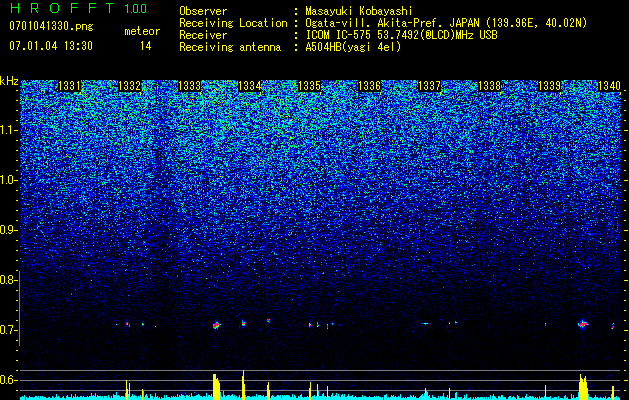
Task: Click the tallest yellow power spike near 1334
Action: pos(243,385)
